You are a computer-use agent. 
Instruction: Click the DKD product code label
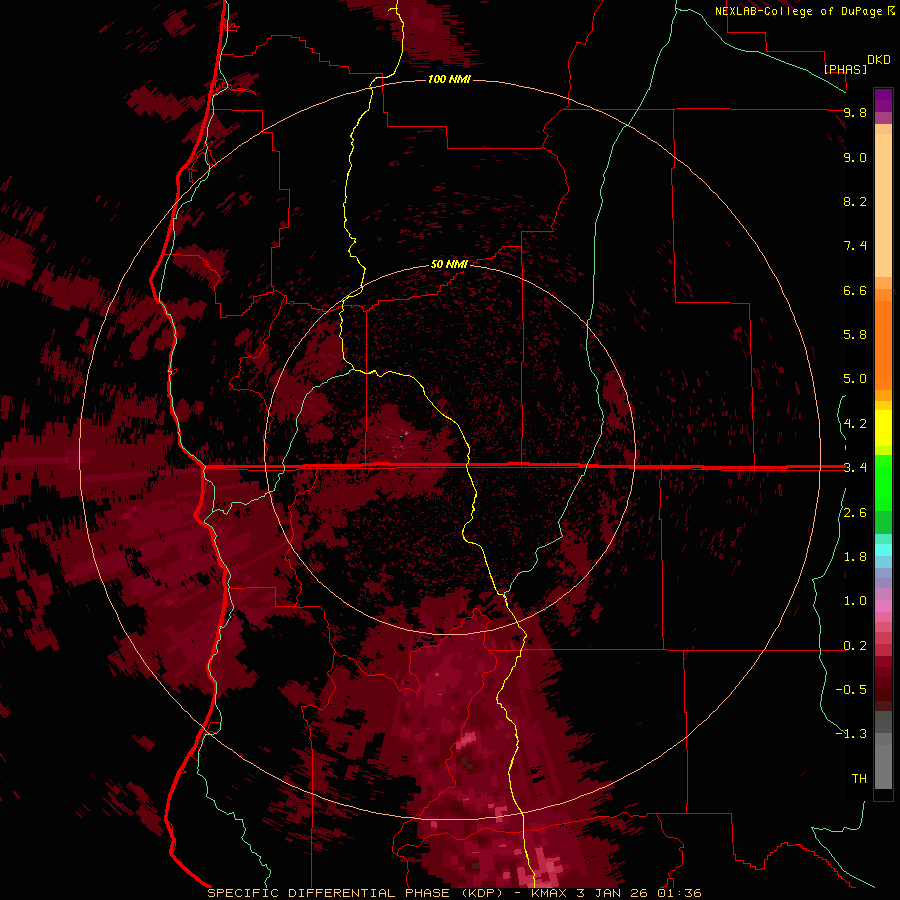[879, 59]
